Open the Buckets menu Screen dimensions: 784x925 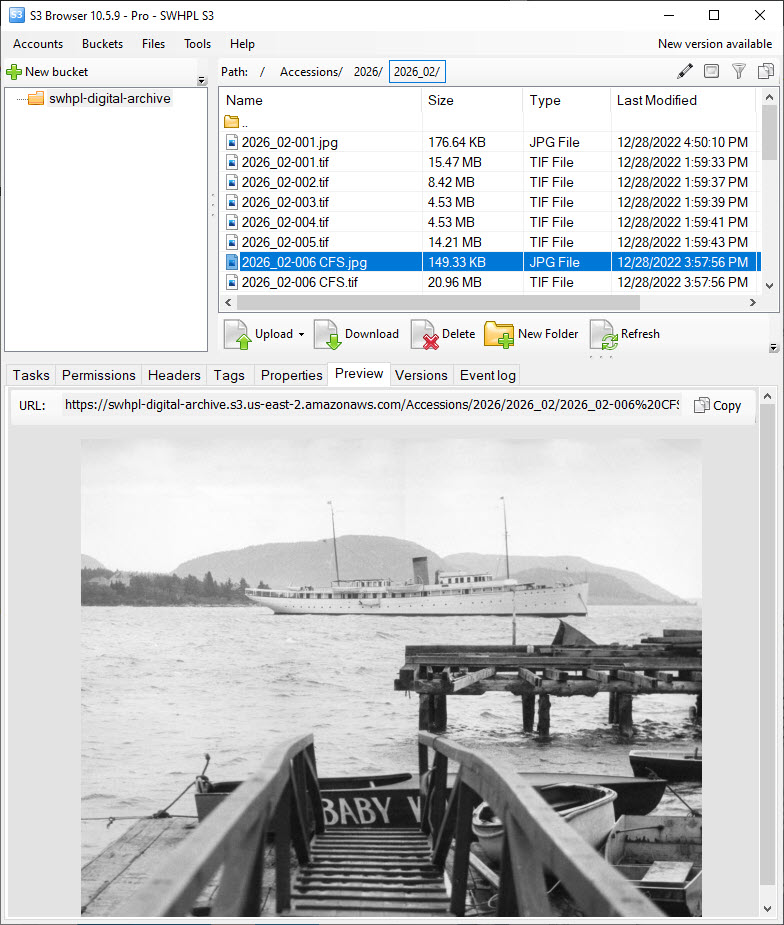point(103,44)
